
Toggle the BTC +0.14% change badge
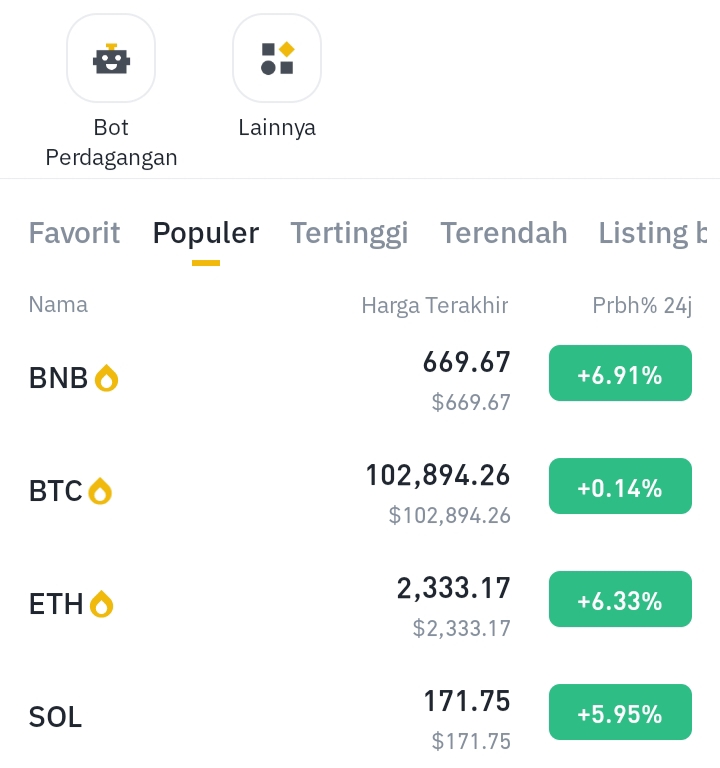point(620,486)
